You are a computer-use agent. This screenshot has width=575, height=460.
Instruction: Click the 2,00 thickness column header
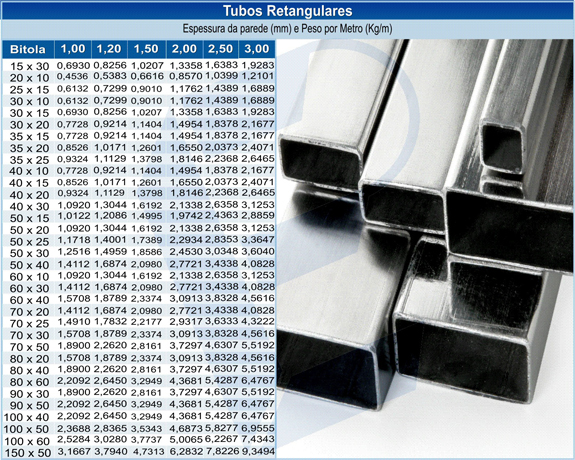click(184, 49)
